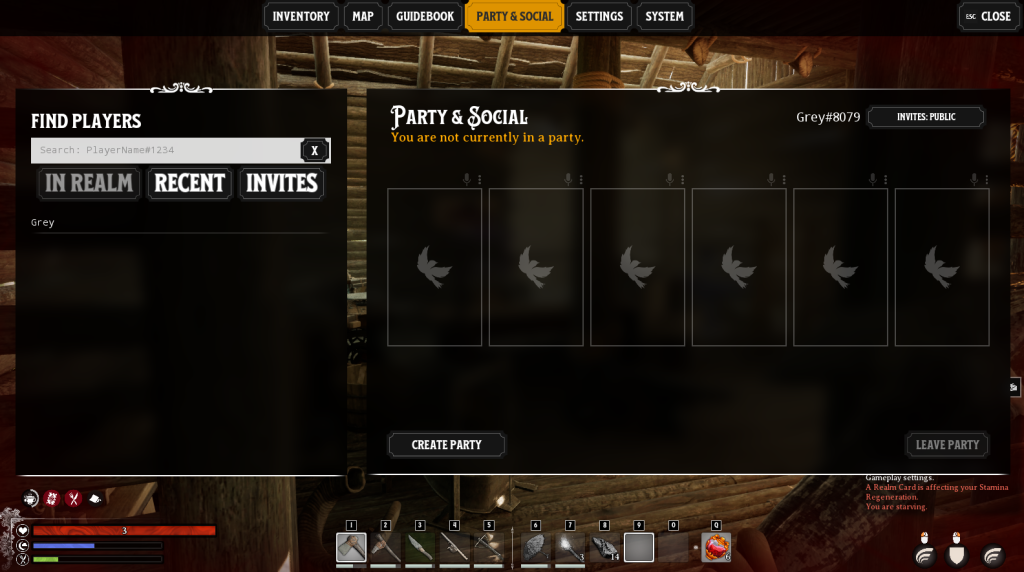Toggle microphone for the last party slot
The image size is (1024, 572).
[974, 179]
